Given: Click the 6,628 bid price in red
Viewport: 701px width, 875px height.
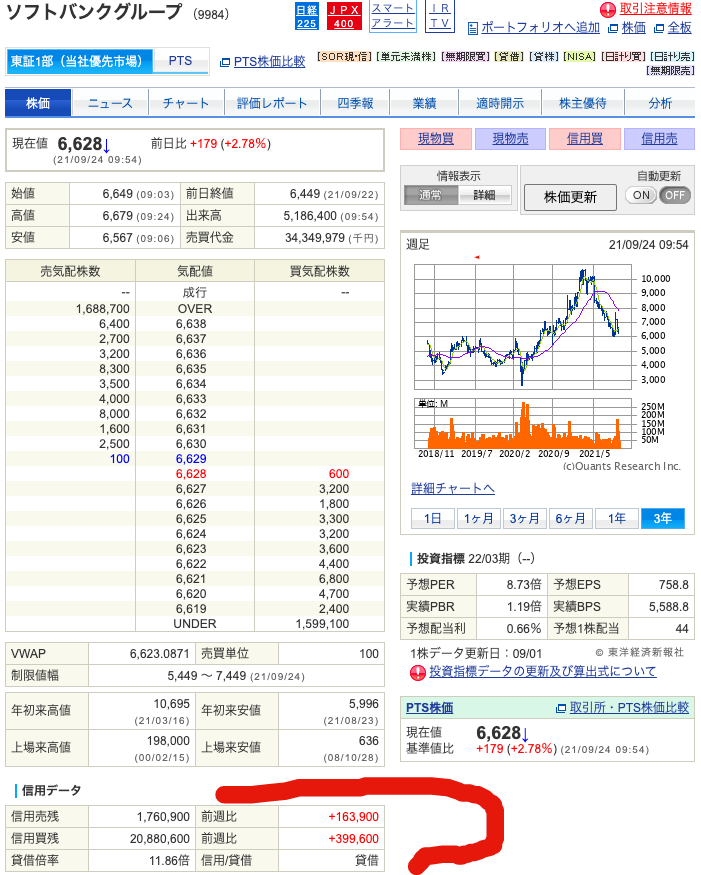Looking at the screenshot, I should 191,474.
